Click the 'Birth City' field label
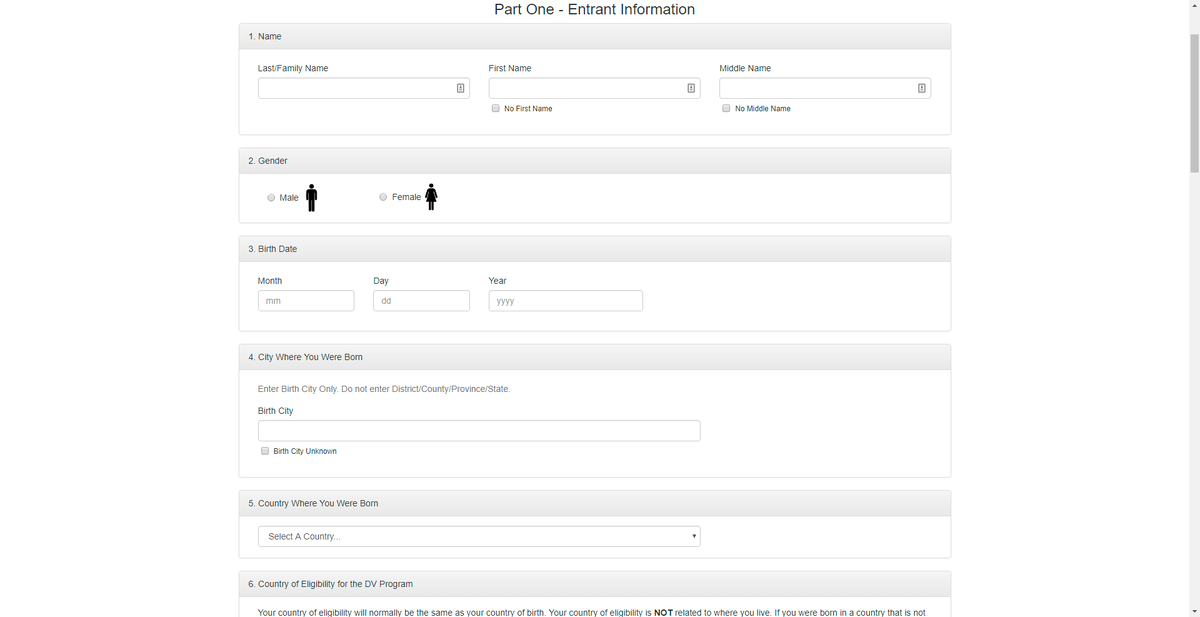The height and width of the screenshot is (617, 1200). 276,411
